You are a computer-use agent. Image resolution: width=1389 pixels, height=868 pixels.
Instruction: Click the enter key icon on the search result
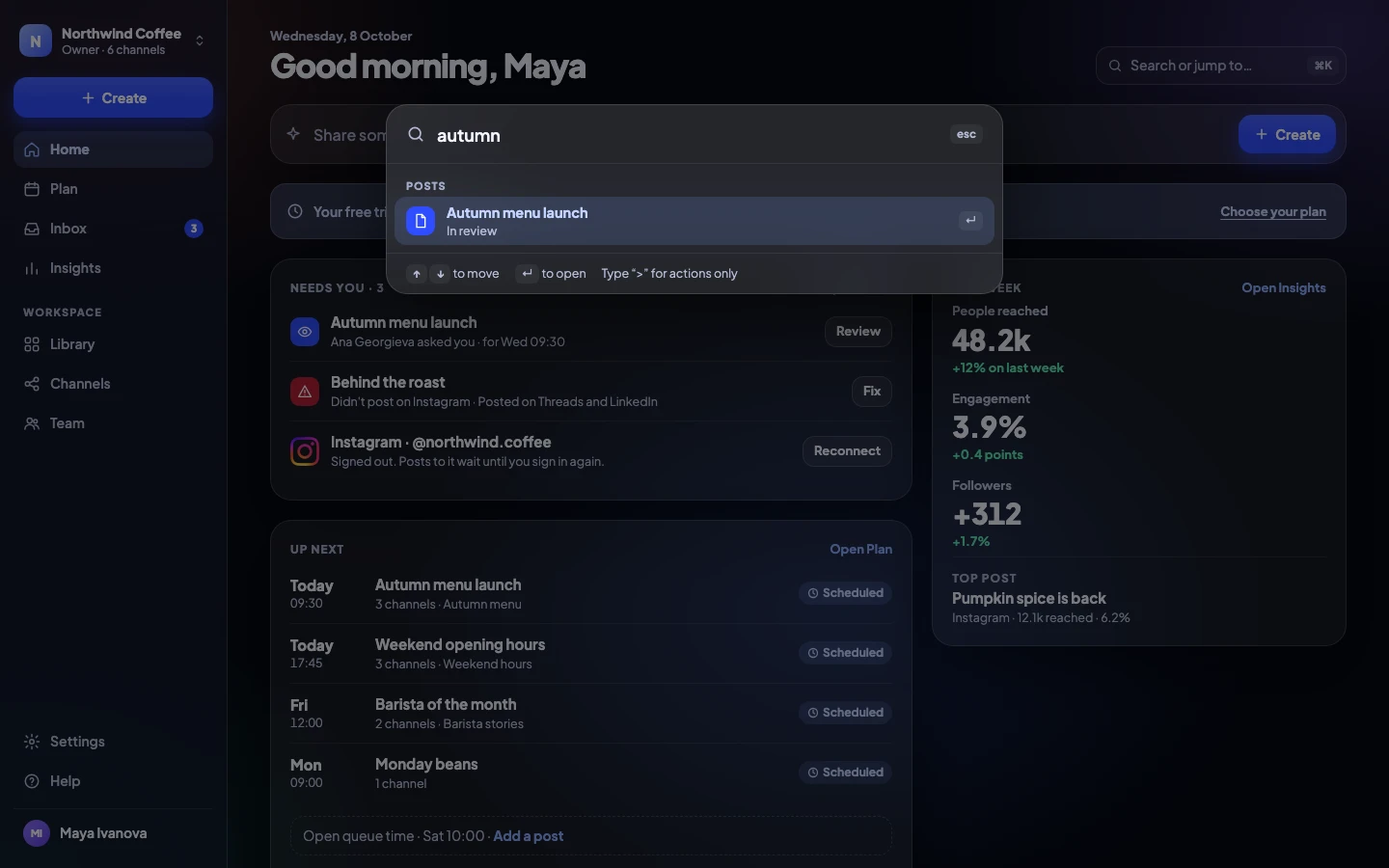tap(970, 221)
